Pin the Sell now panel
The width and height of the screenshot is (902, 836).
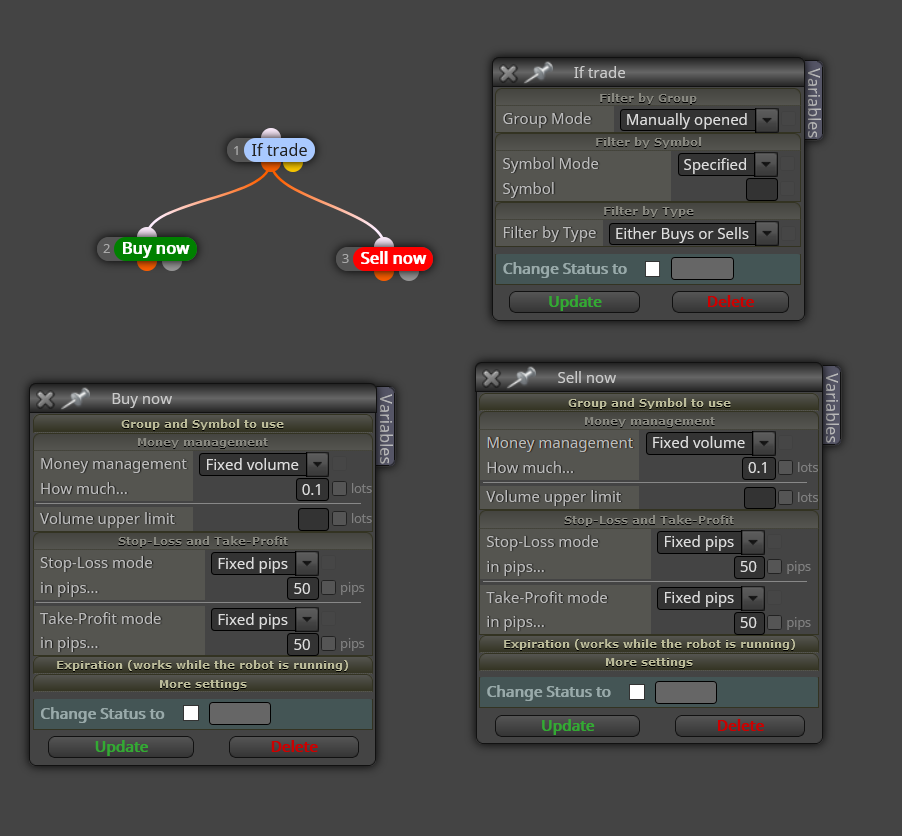click(x=522, y=378)
